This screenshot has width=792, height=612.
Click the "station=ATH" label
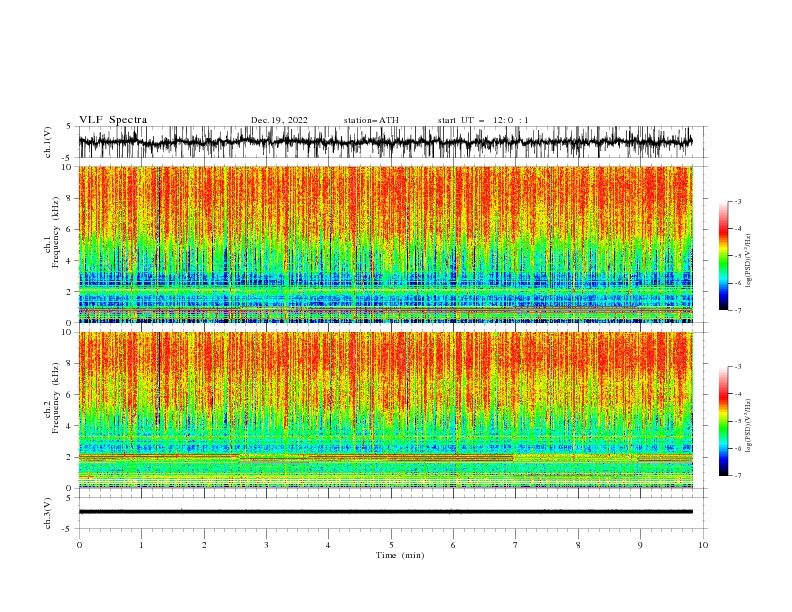point(371,120)
